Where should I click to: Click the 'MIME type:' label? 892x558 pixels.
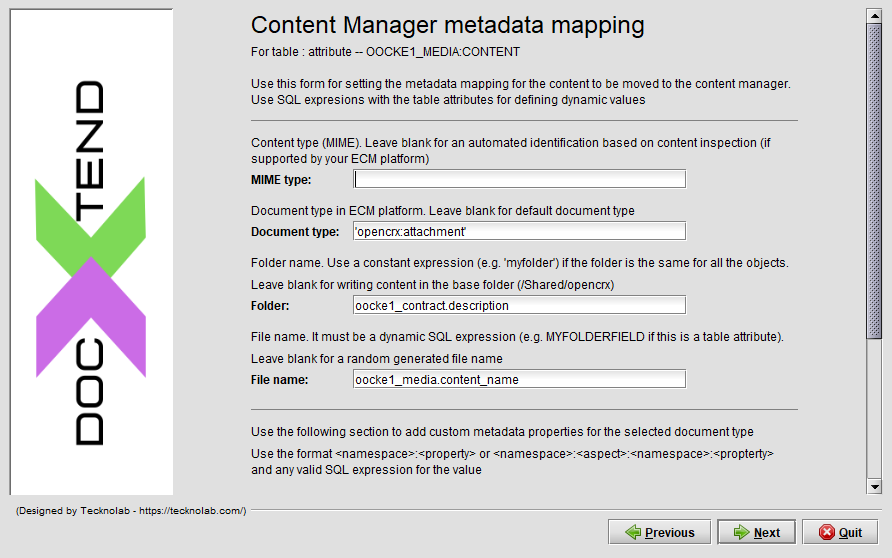tap(281, 180)
